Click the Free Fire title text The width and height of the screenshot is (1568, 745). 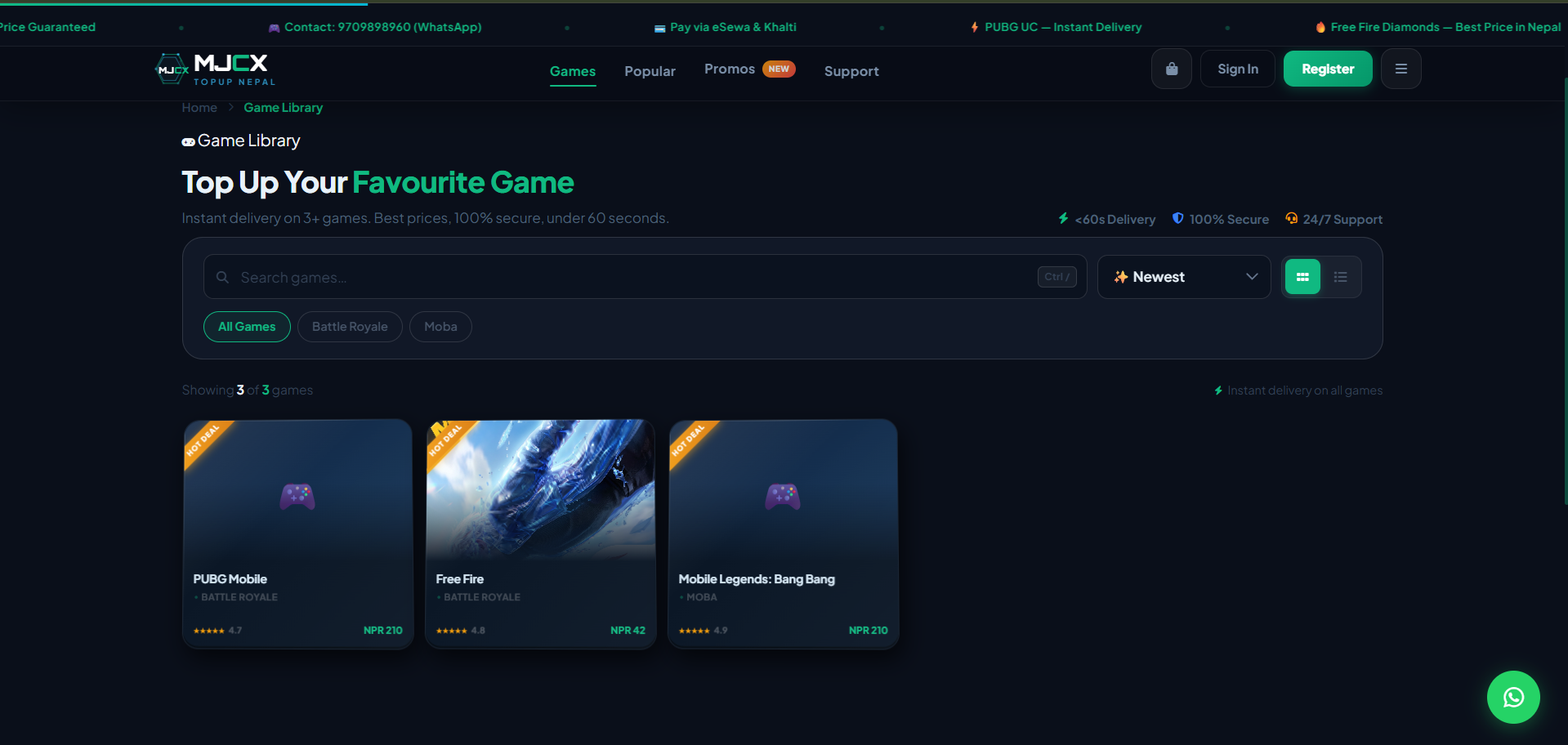(x=459, y=579)
